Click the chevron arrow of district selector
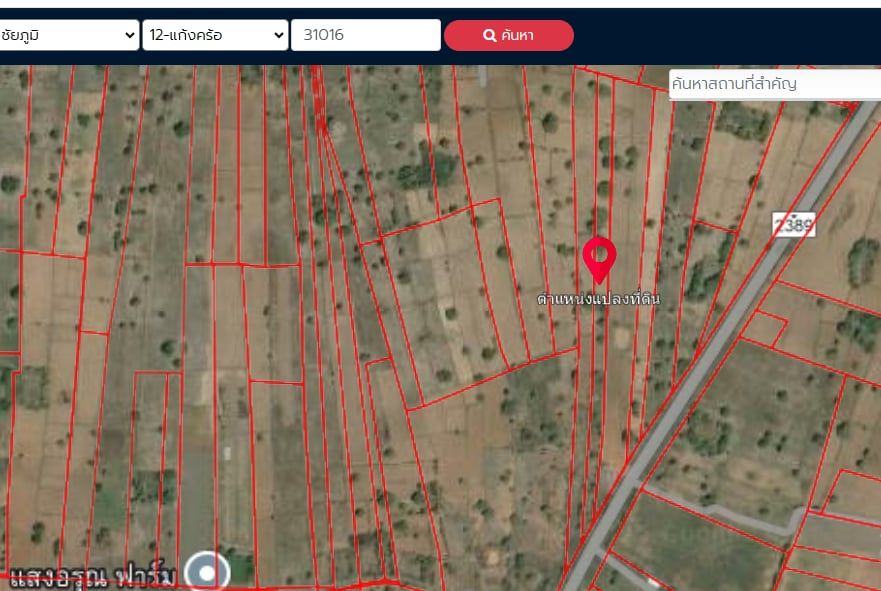Screen dimensions: 881x591 click(x=279, y=35)
